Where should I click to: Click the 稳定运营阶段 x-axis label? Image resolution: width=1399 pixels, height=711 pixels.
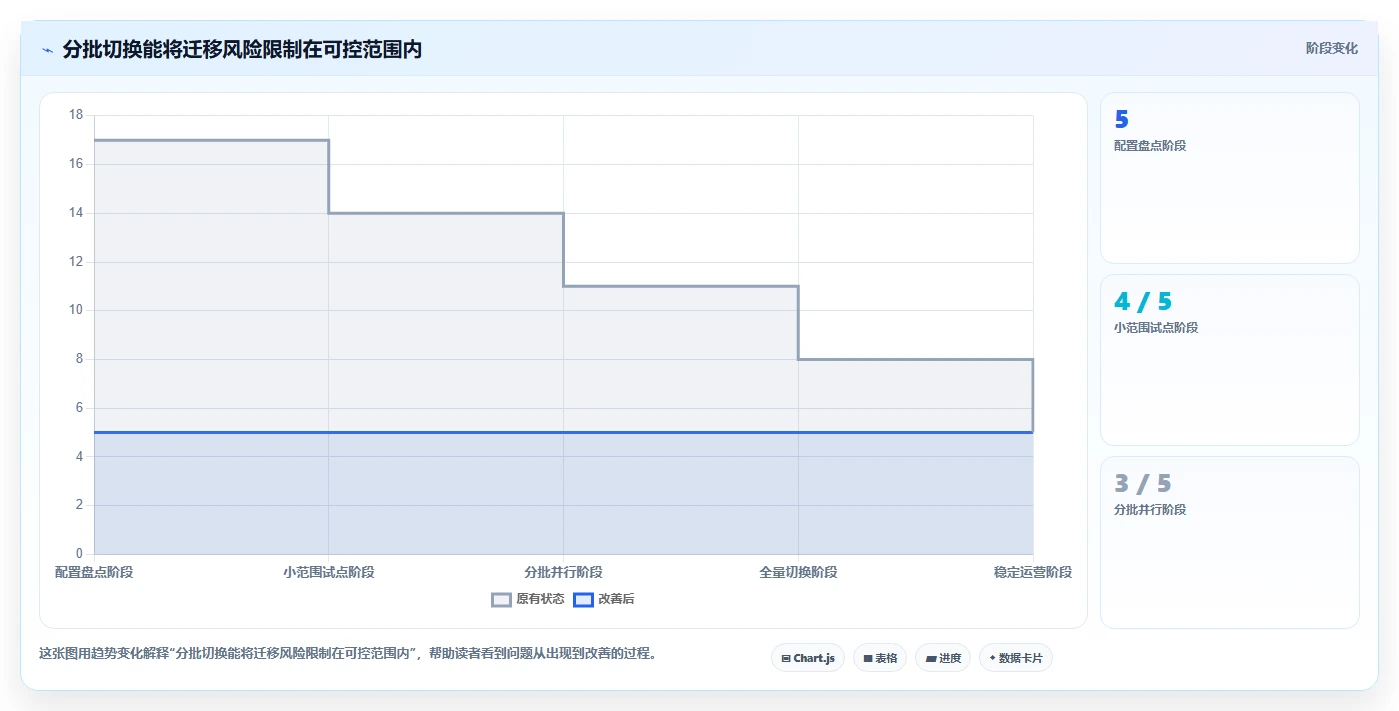(1033, 572)
